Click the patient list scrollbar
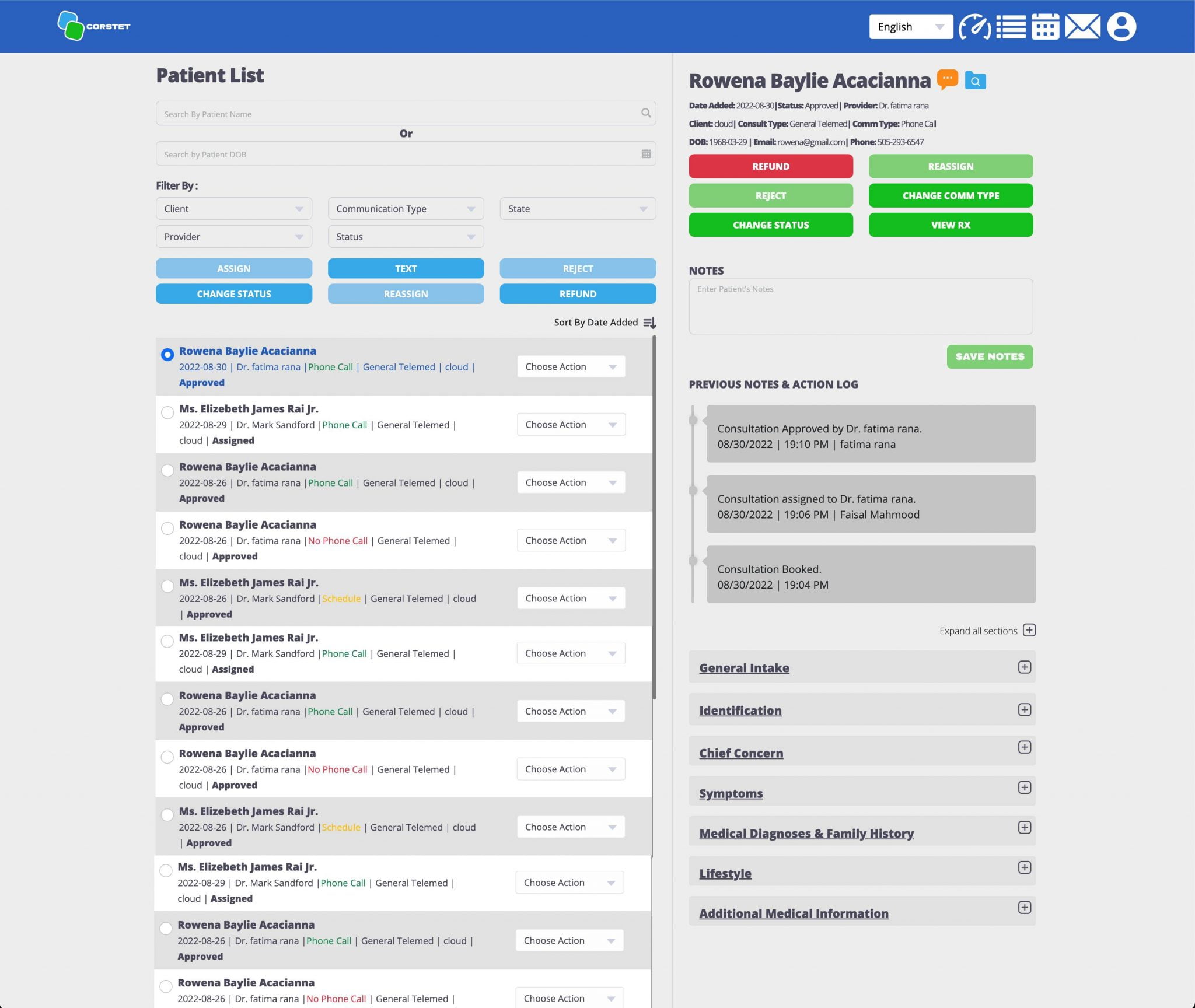This screenshot has width=1195, height=1008. [654, 516]
